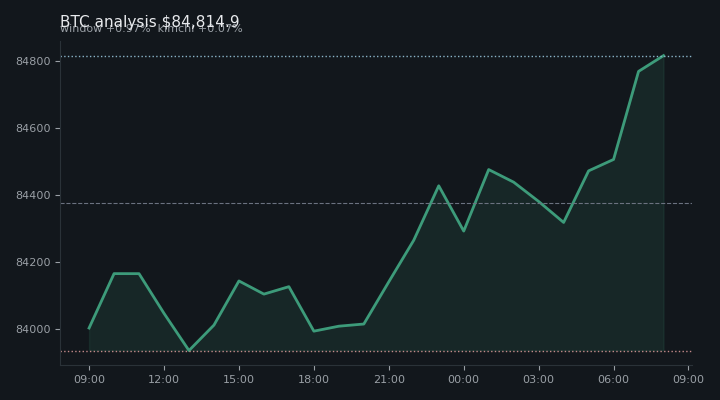This screenshot has height=400, width=720.
Task: Click the 84000 price axis label
Action: [x=33, y=329]
